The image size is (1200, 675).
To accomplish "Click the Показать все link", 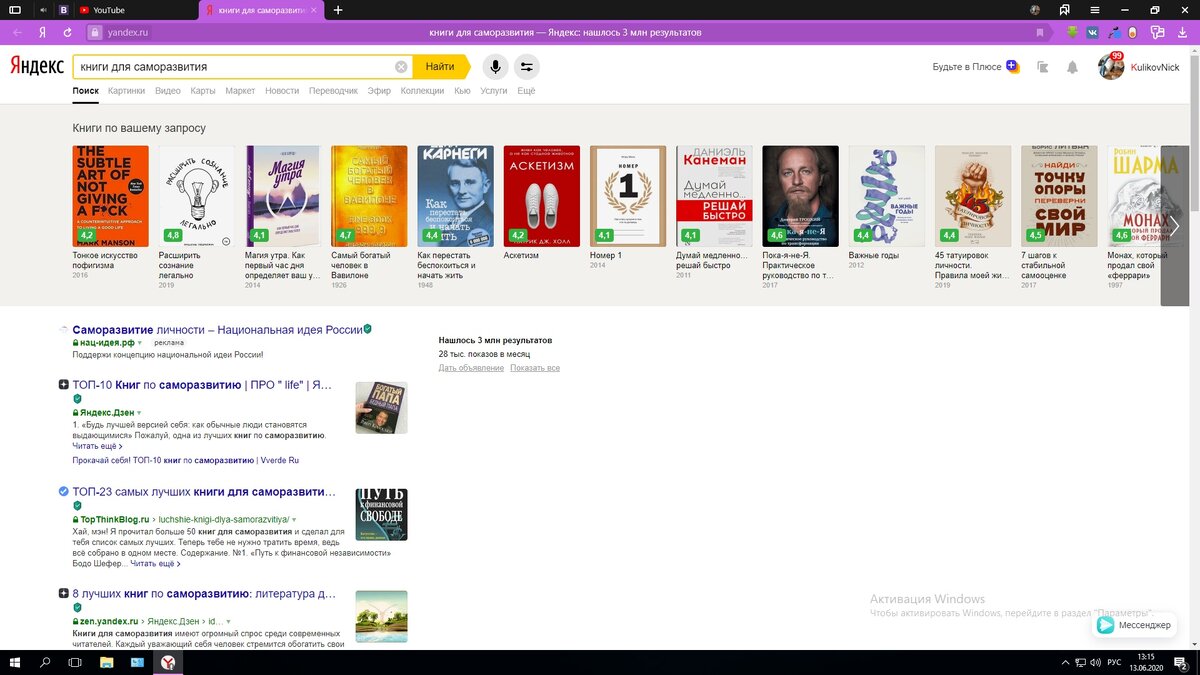I will click(535, 368).
